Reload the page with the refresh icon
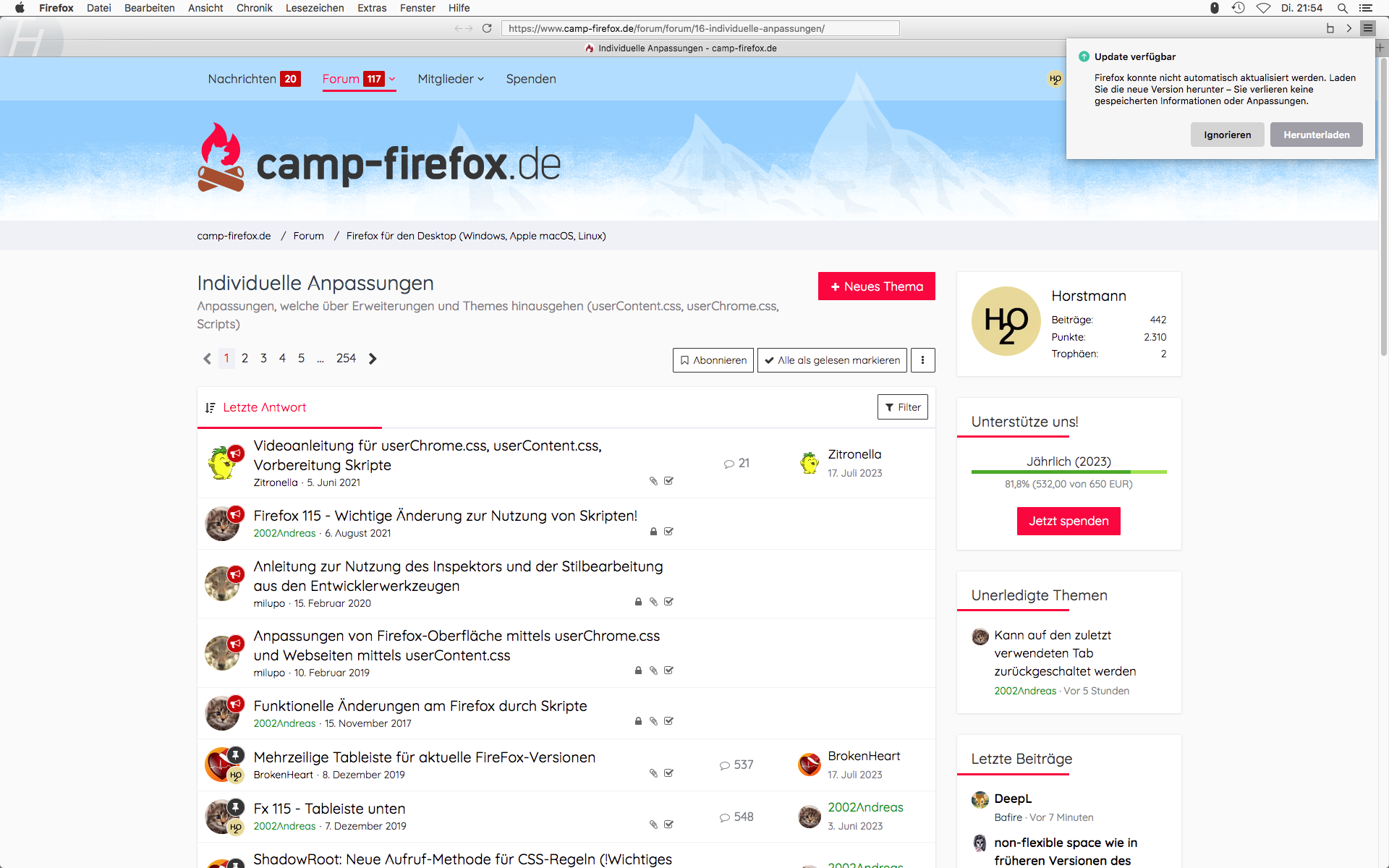 [487, 28]
